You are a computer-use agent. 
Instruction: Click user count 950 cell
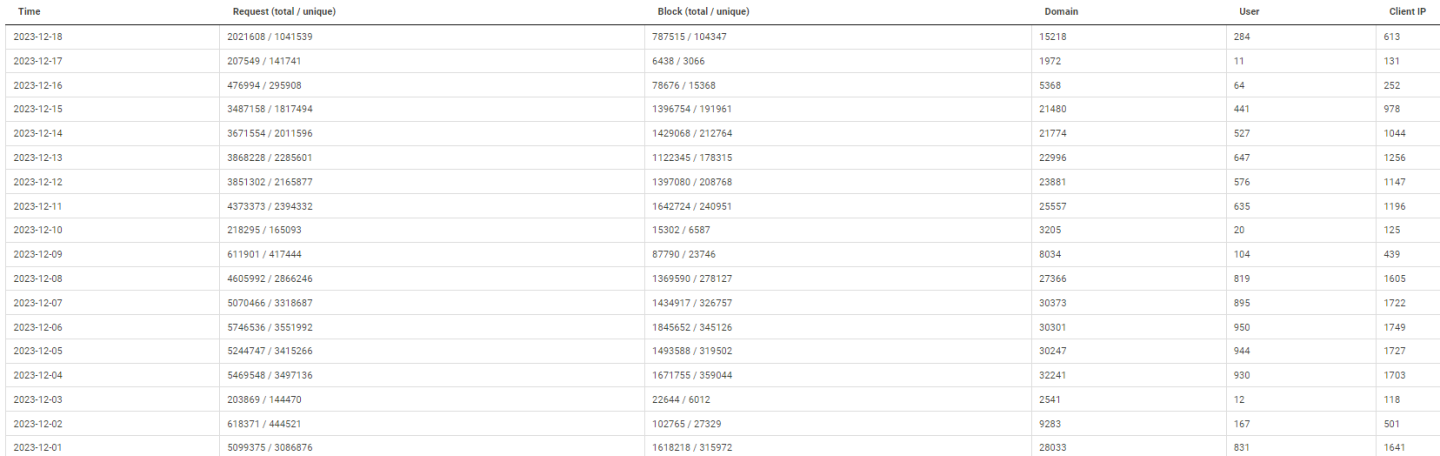point(1243,327)
